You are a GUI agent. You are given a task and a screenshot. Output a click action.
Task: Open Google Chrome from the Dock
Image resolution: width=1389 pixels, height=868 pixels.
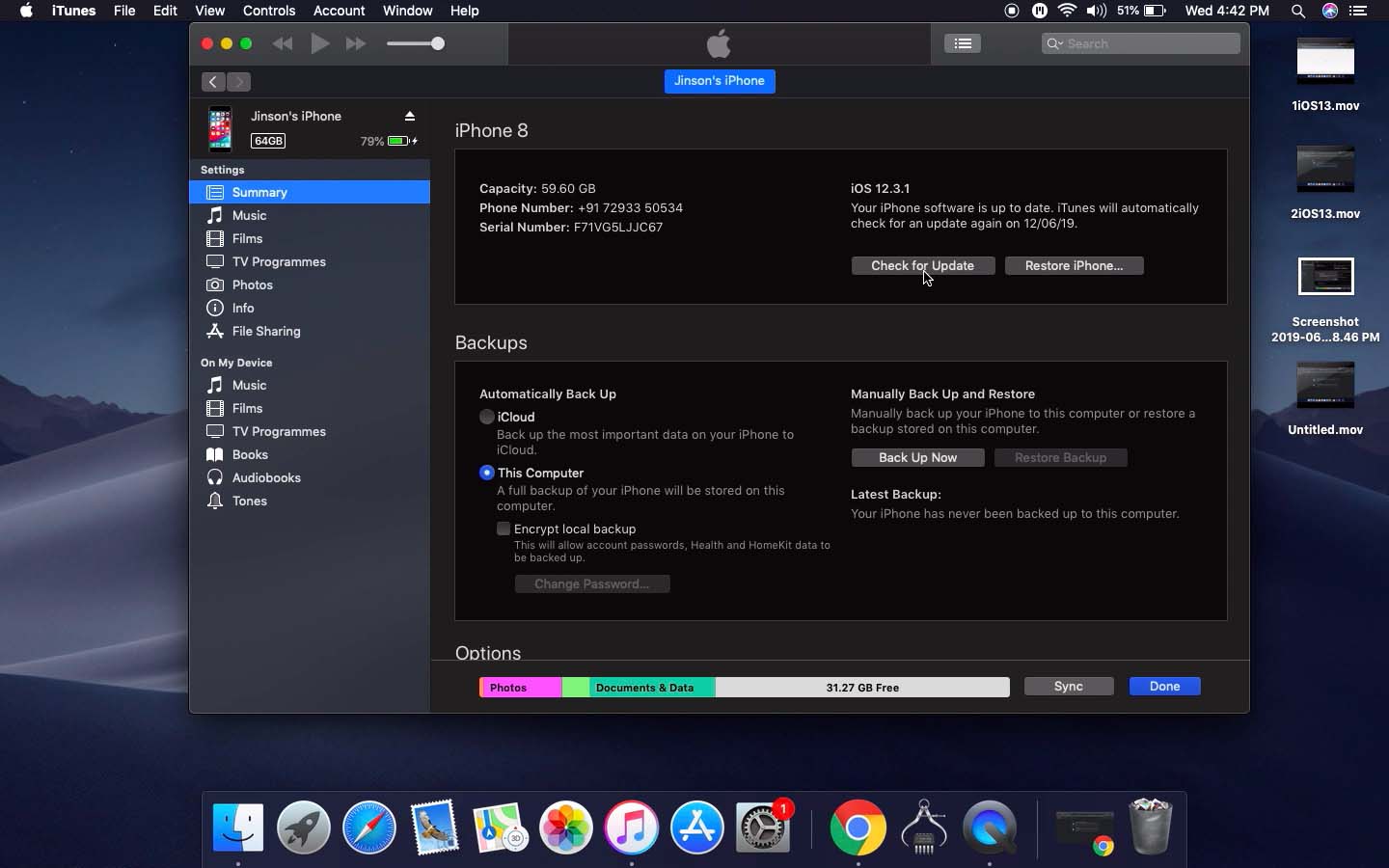(858, 827)
